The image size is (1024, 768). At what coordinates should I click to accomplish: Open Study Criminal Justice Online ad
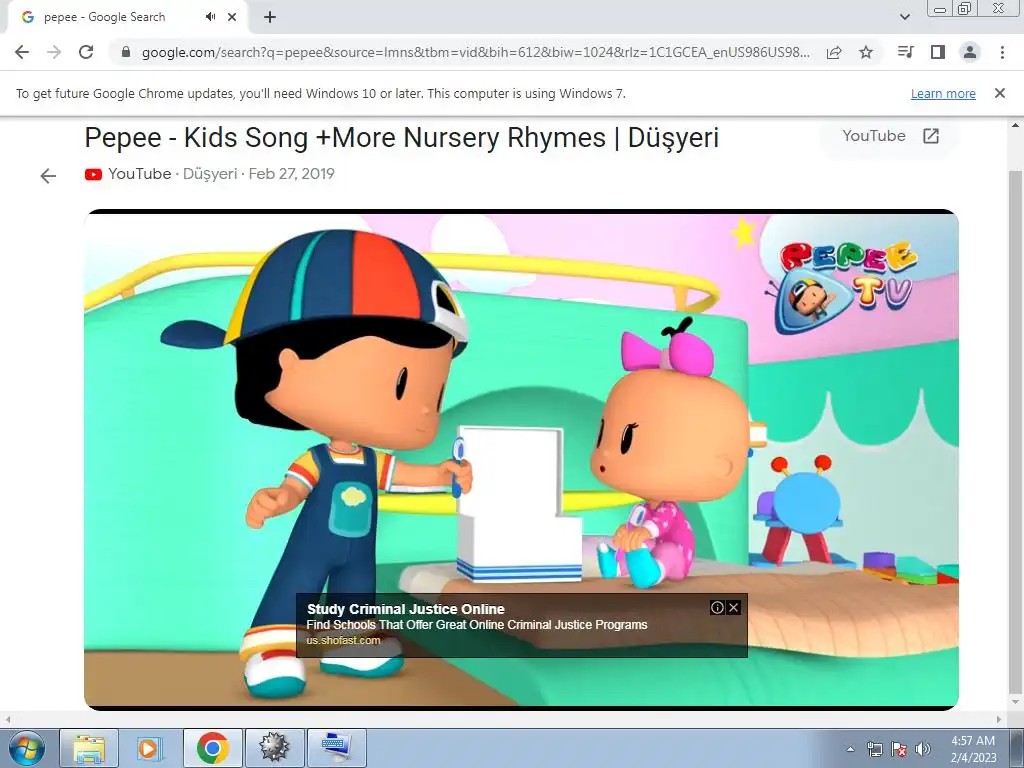pyautogui.click(x=406, y=609)
